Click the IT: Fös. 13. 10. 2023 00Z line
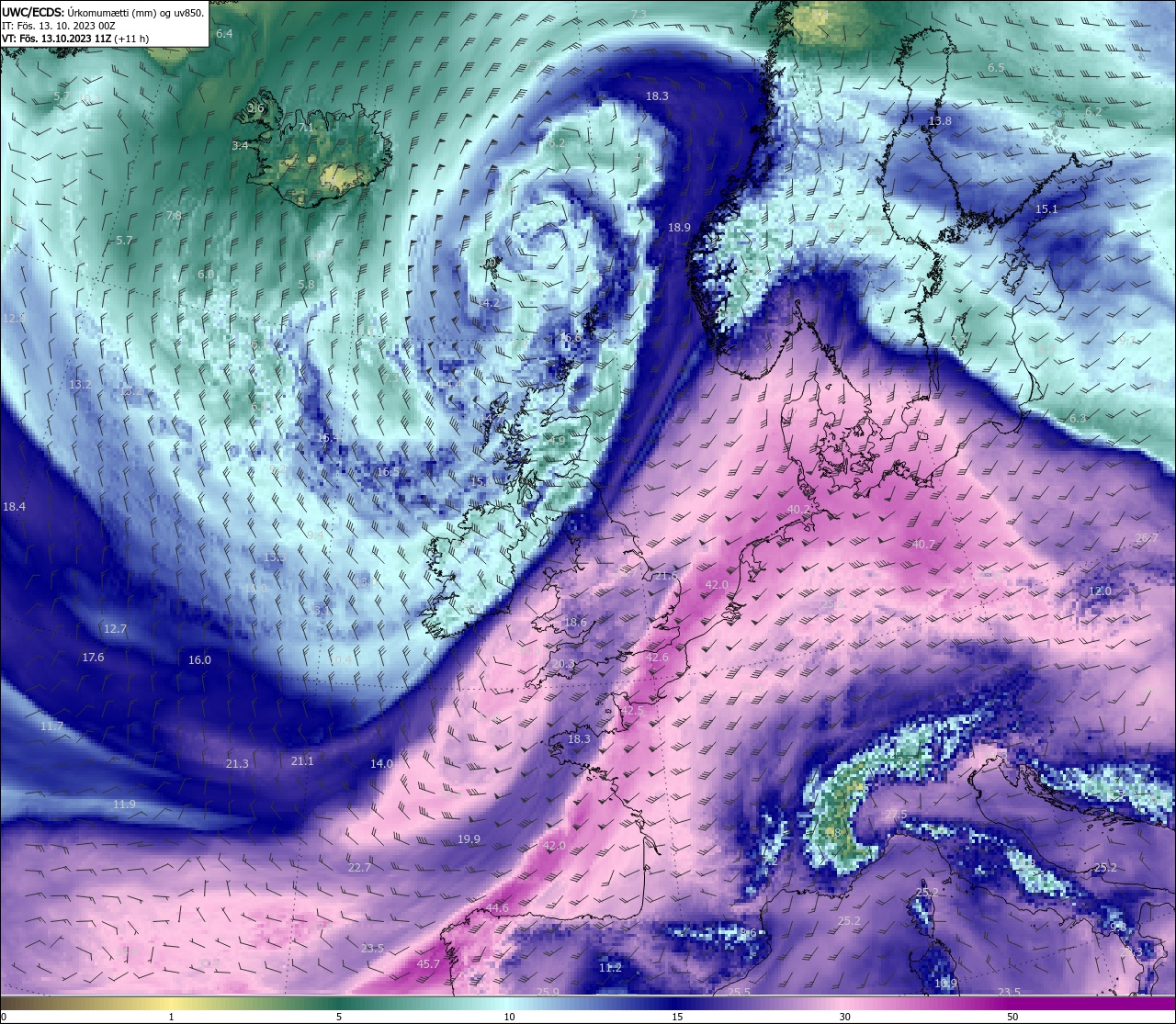 pos(58,26)
